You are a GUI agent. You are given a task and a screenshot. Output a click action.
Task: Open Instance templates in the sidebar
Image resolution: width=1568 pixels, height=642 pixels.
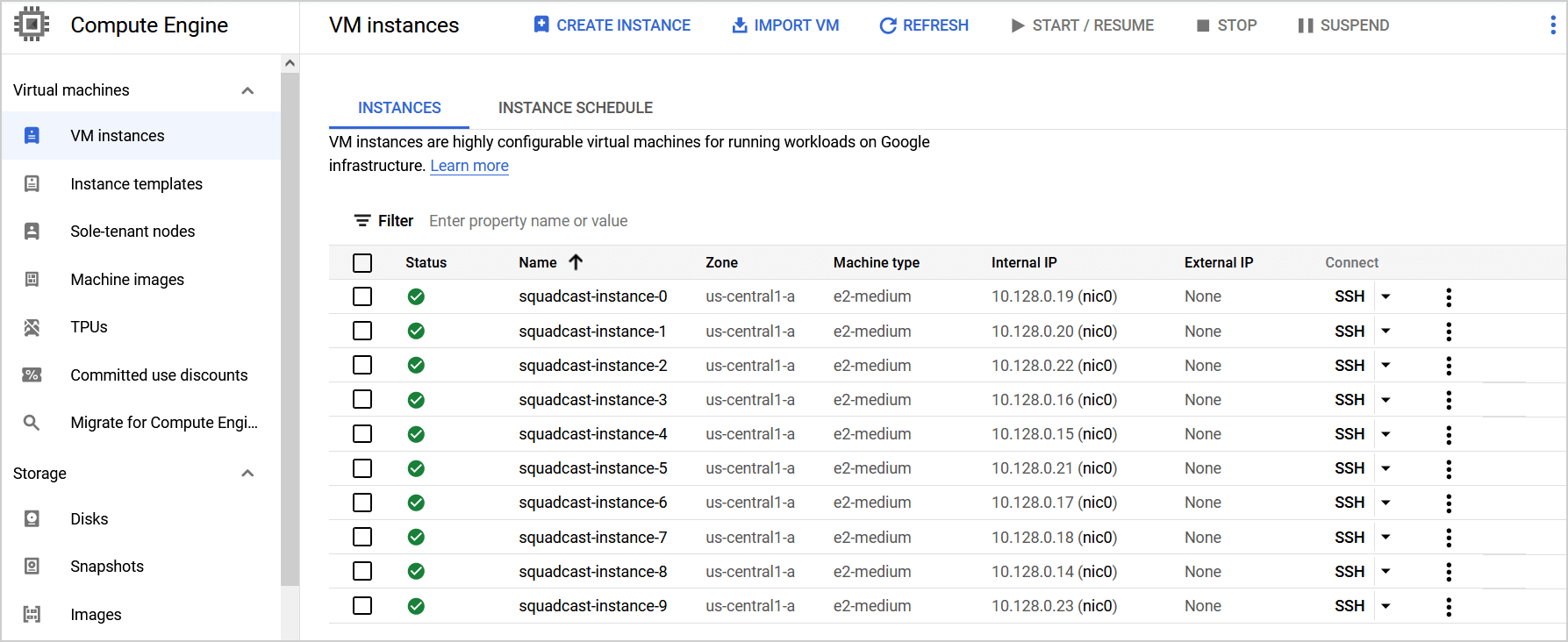click(136, 184)
